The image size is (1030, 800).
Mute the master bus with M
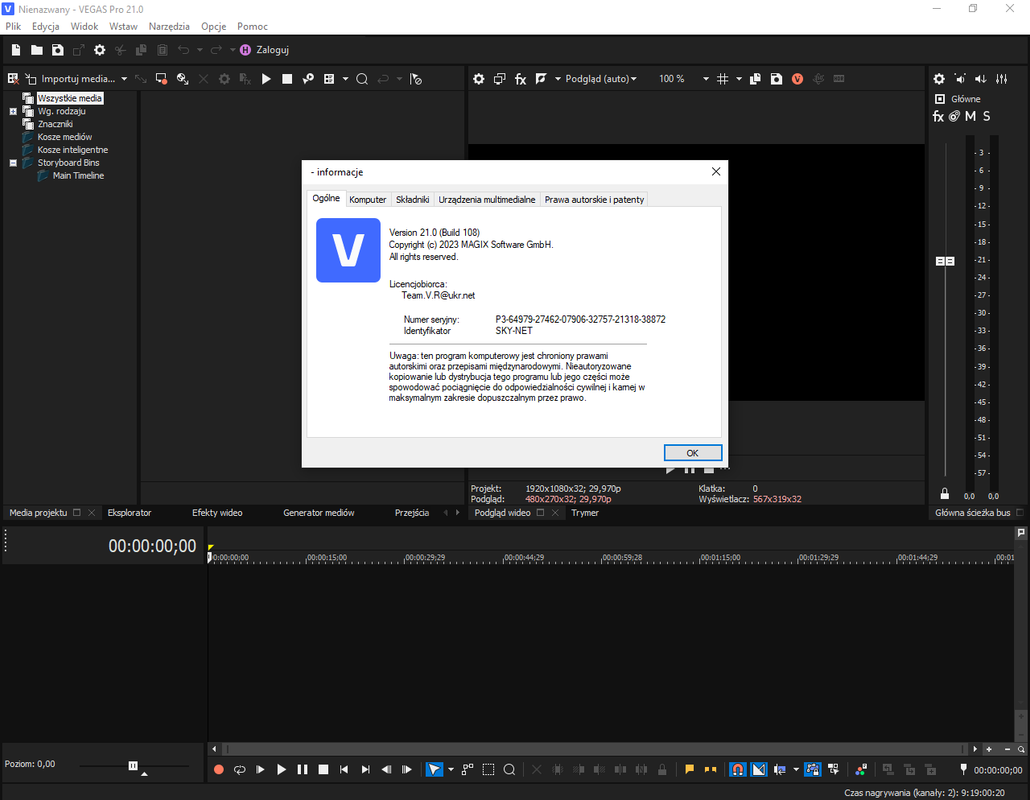971,116
